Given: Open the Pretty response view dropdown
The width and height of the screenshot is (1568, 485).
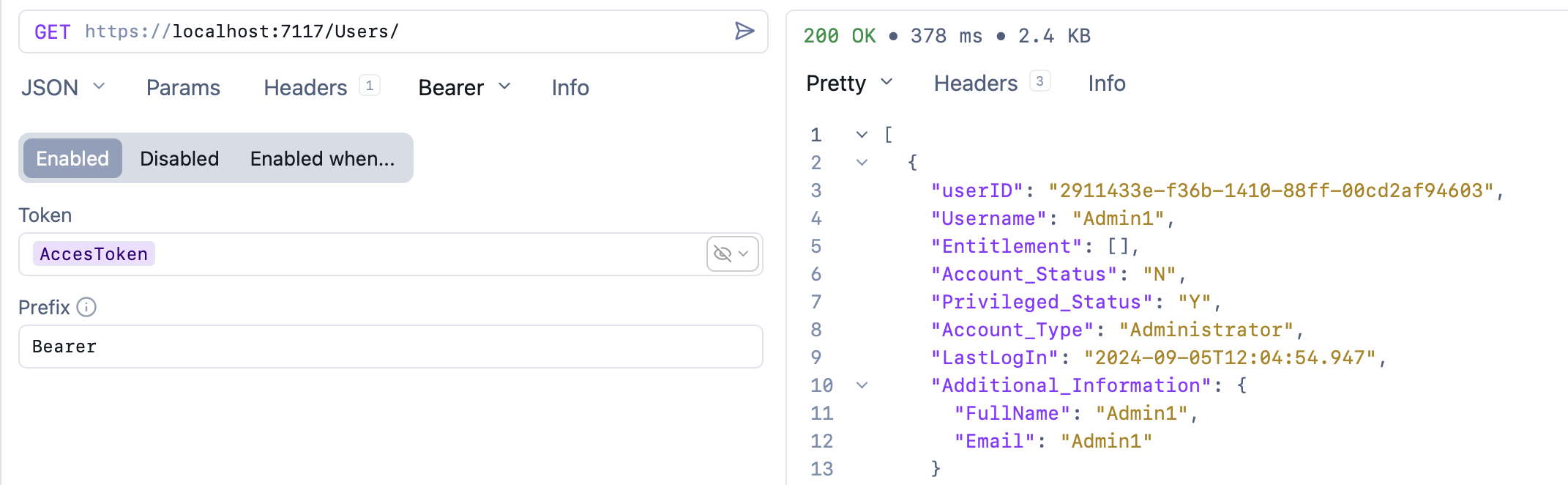Looking at the screenshot, I should tap(849, 83).
